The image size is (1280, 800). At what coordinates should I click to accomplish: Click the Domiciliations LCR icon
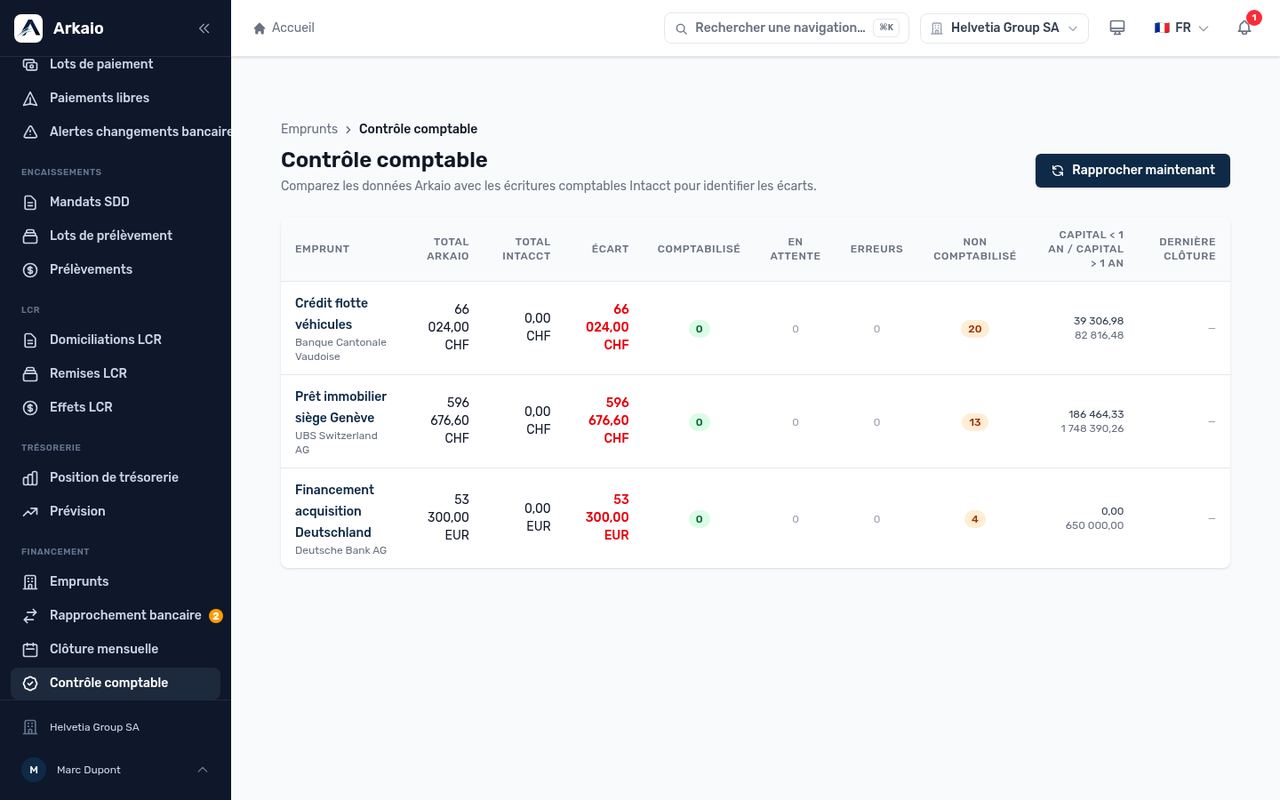point(30,340)
